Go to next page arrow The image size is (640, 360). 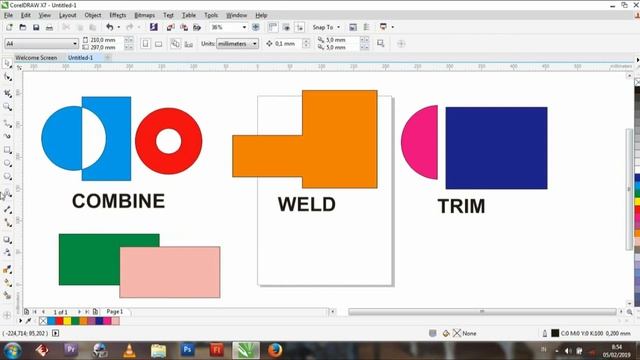pos(79,312)
